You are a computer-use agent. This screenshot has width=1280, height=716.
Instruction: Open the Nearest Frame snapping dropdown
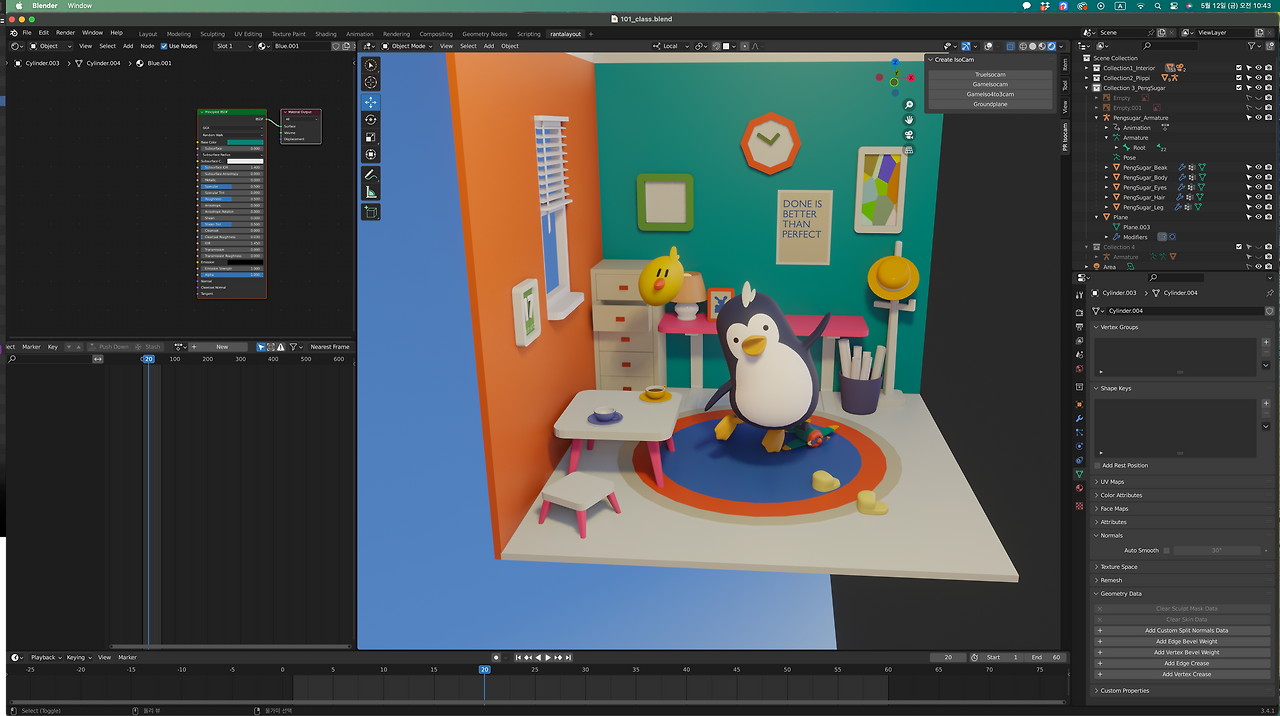[x=330, y=347]
